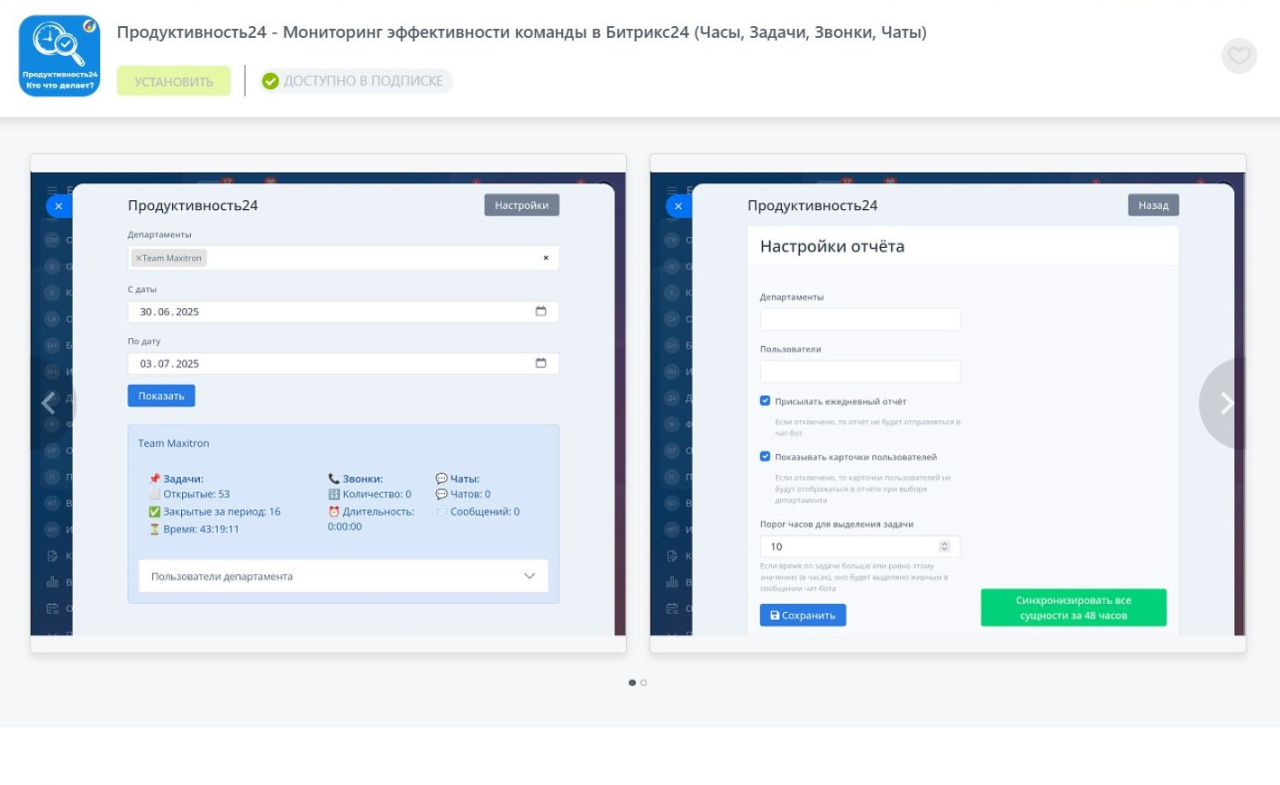1280x785 pixels.
Task: Open the first screenshot showing Team Maxitron report
Action: coord(328,403)
